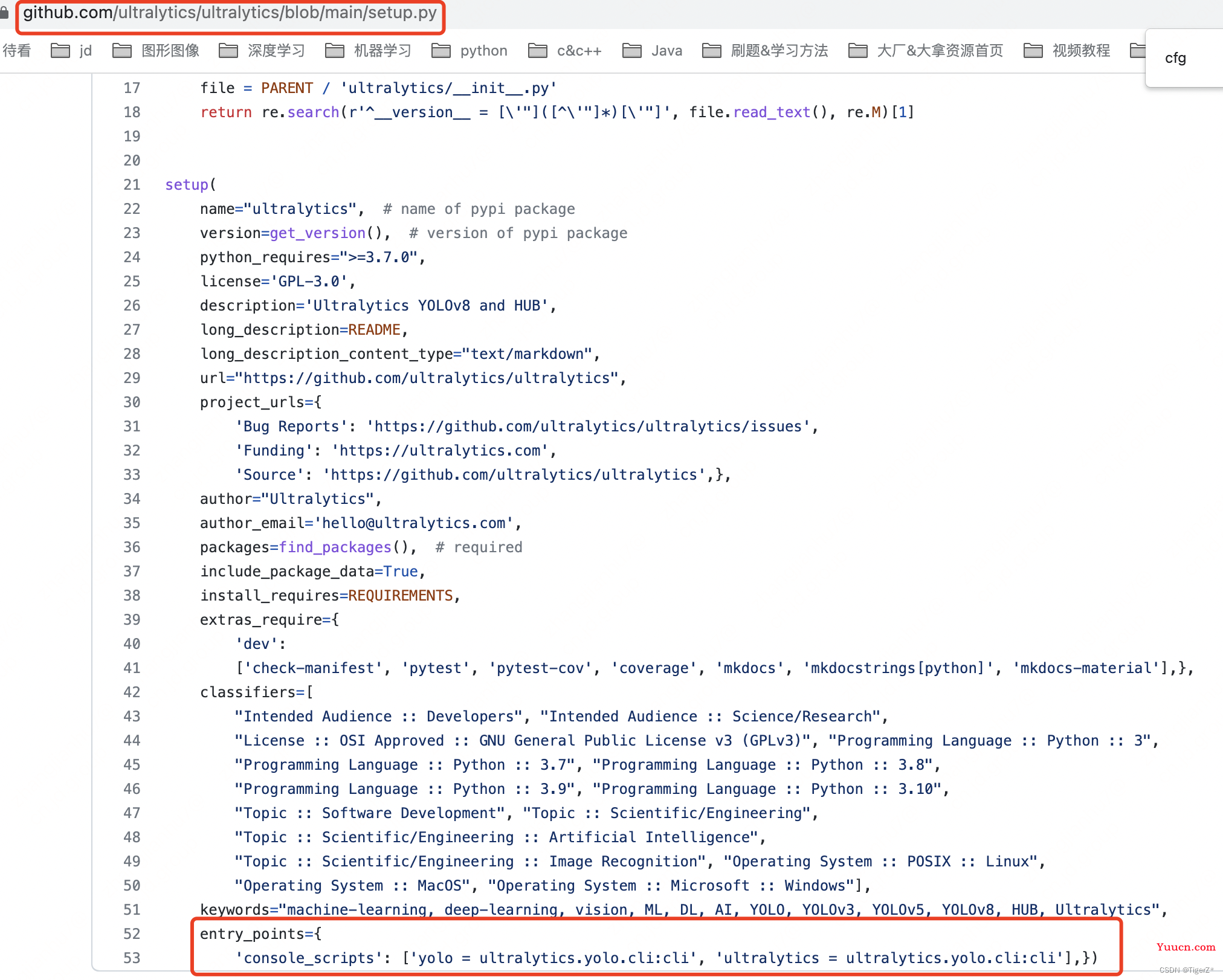Click the 'dev': key on line 40
The image size is (1223, 980).
(x=260, y=644)
